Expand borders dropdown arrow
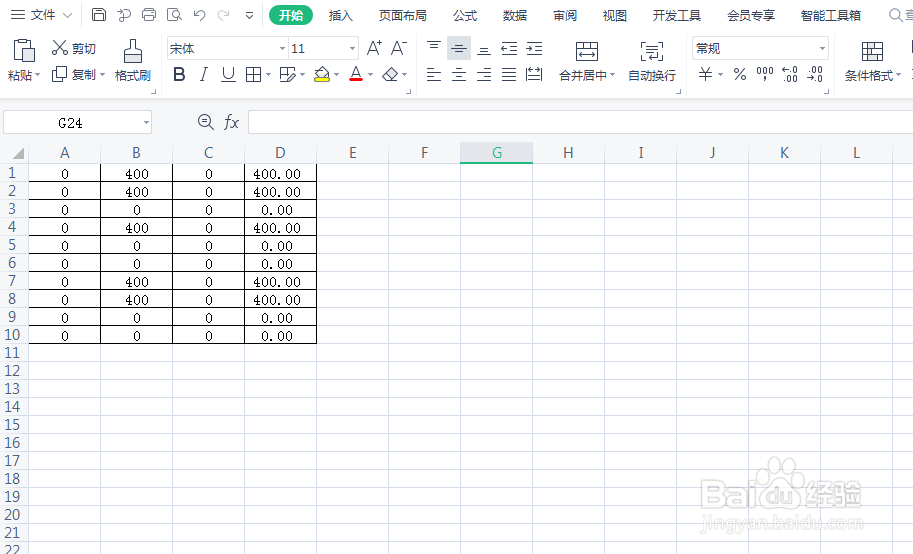 [x=268, y=75]
